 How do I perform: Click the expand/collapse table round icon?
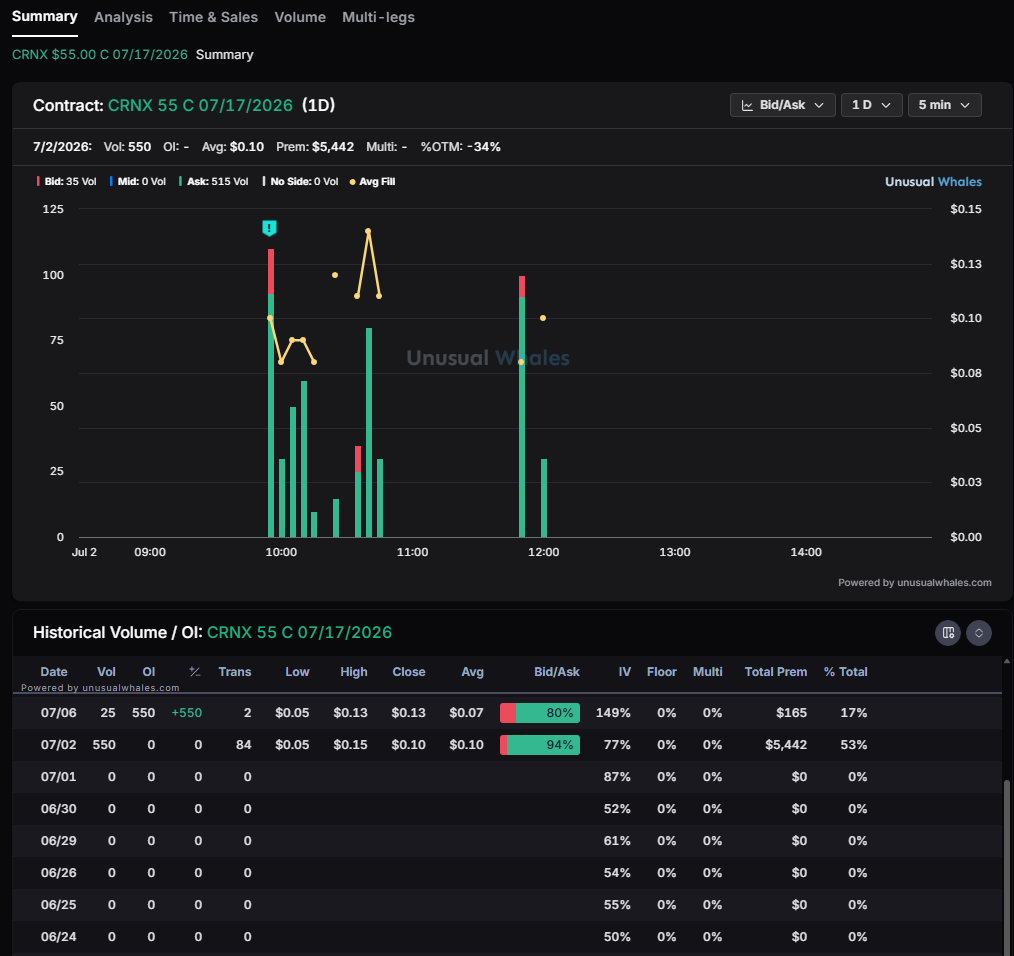978,633
